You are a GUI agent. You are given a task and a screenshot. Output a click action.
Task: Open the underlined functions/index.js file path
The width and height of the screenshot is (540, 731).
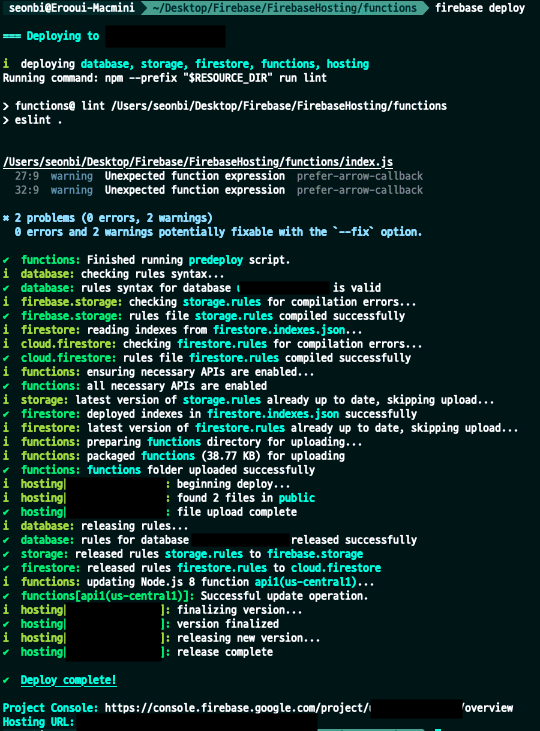pyautogui.click(x=198, y=162)
